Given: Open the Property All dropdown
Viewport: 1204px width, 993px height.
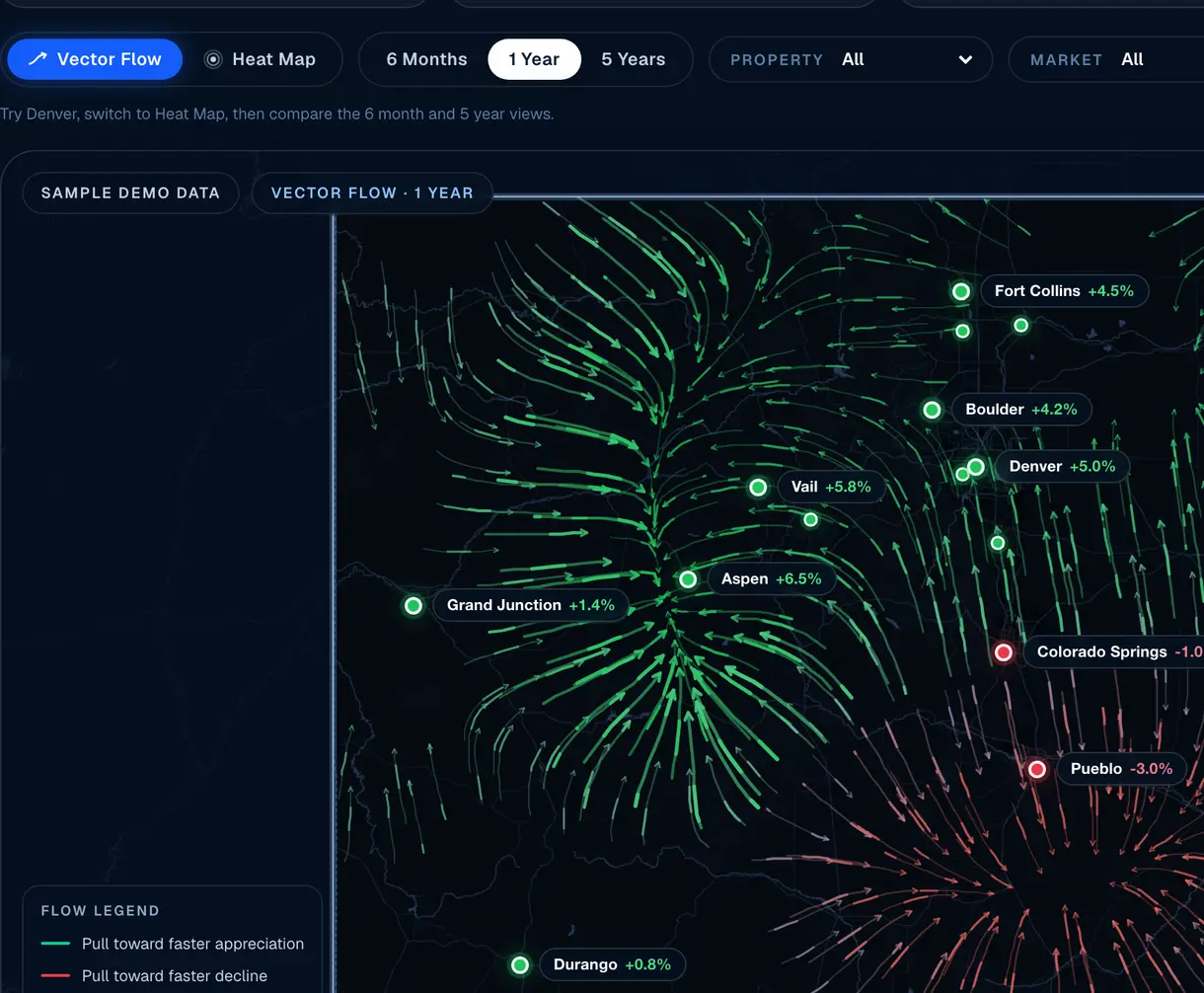Looking at the screenshot, I should coord(851,59).
